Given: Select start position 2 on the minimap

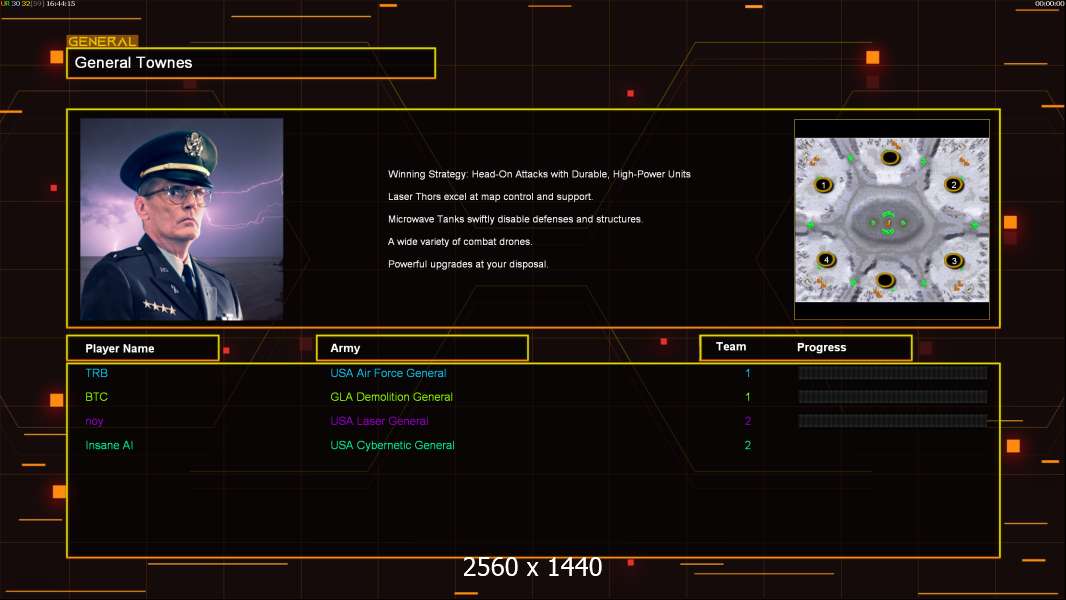Looking at the screenshot, I should coord(954,185).
